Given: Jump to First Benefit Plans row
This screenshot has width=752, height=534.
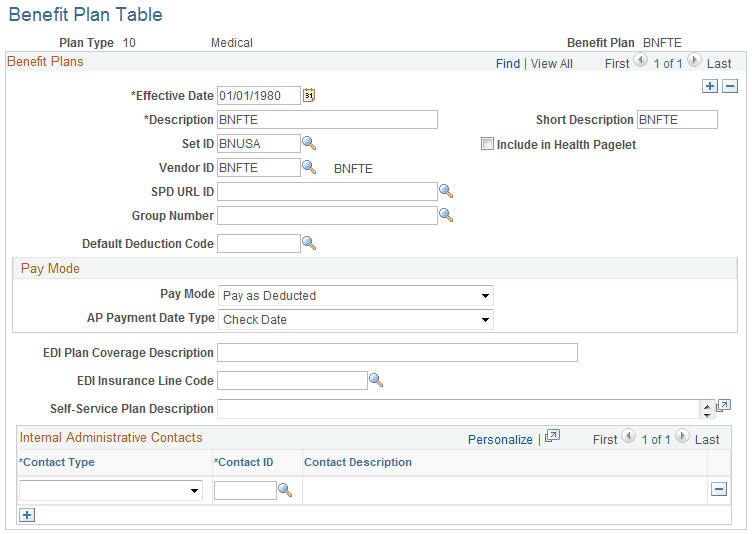Looking at the screenshot, I should 617,64.
